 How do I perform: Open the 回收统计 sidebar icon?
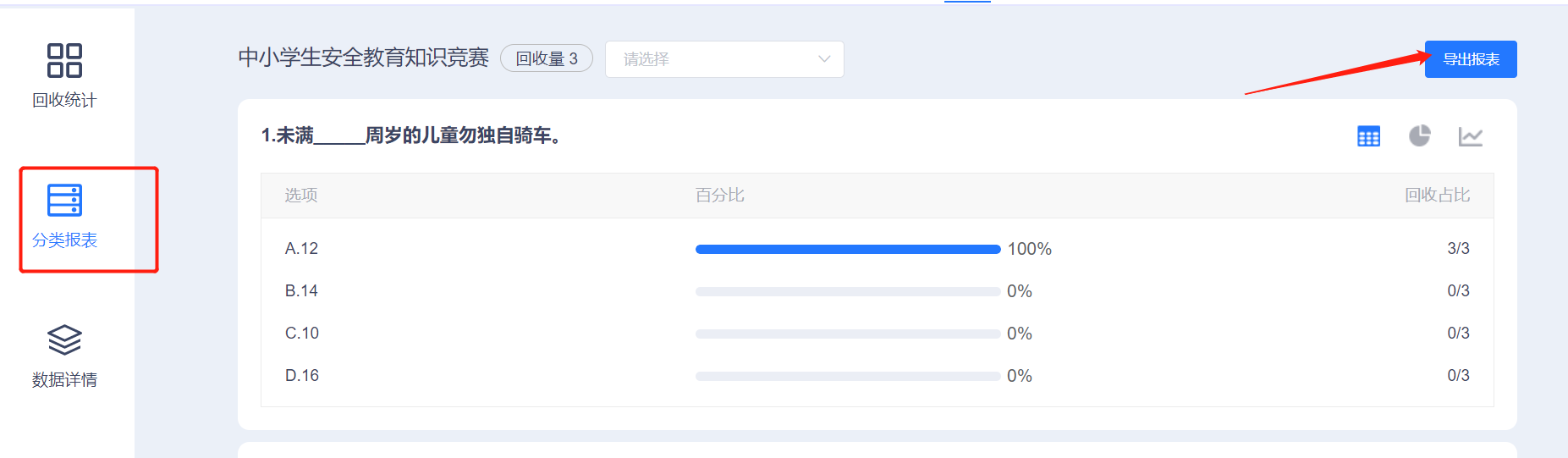click(x=64, y=60)
